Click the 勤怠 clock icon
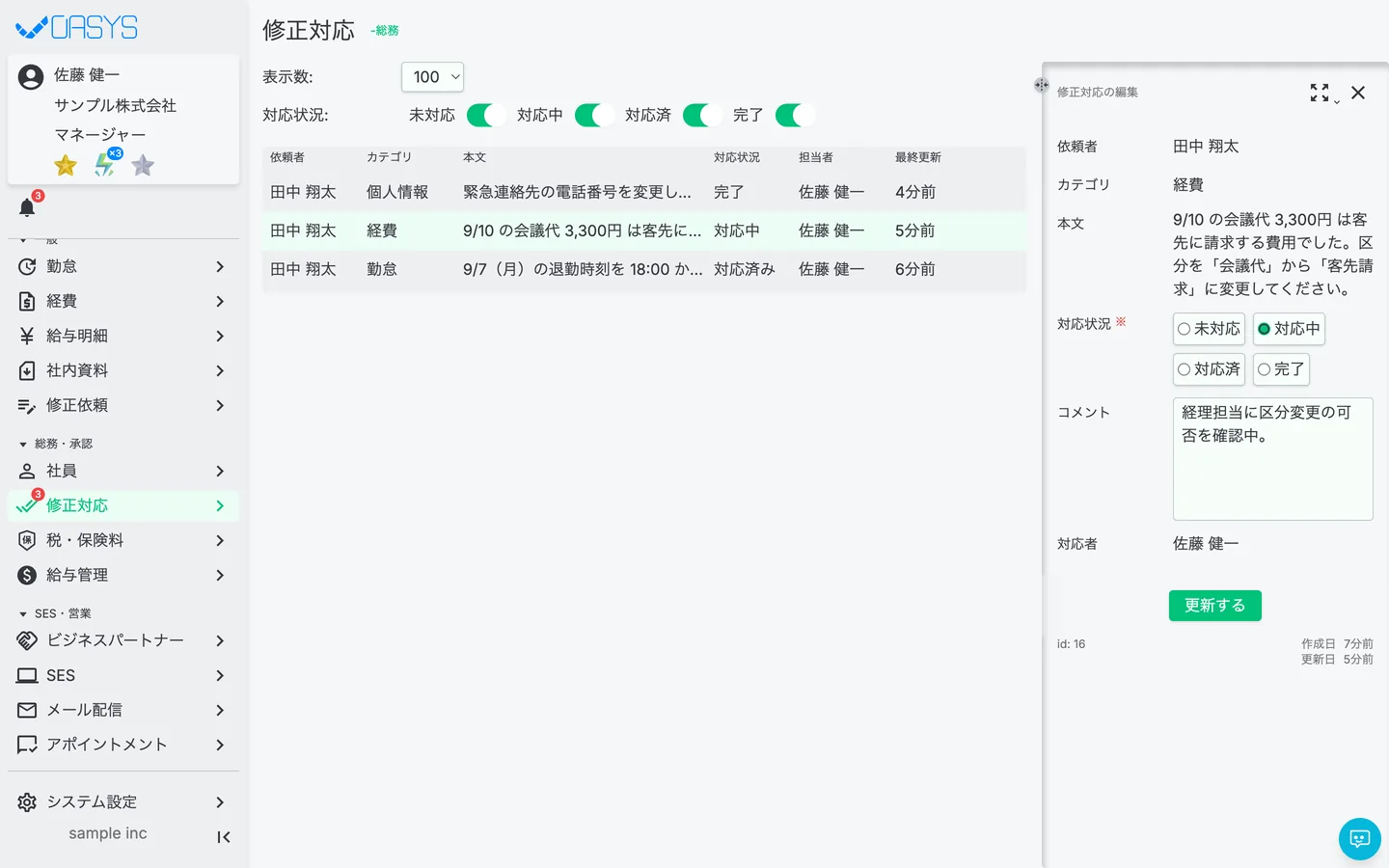The height and width of the screenshot is (868, 1389). point(27,266)
